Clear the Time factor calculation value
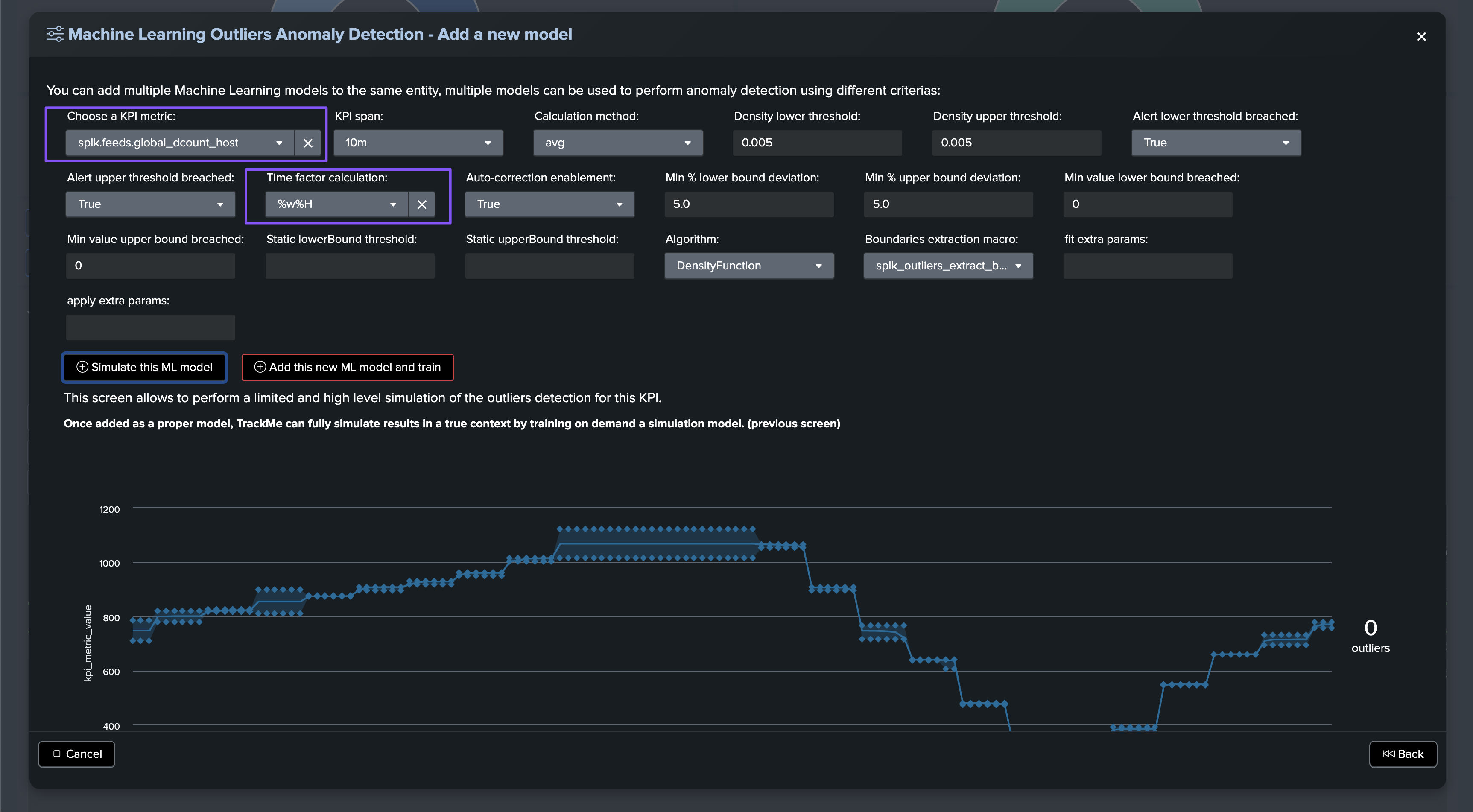 click(x=422, y=204)
